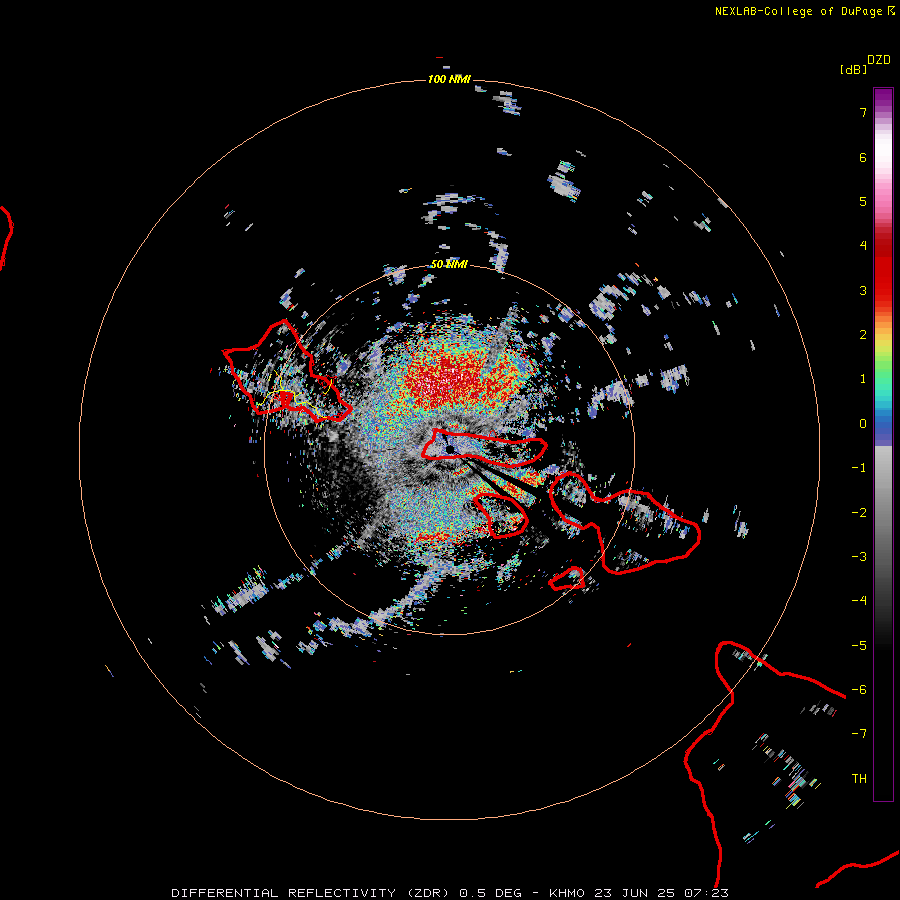
Task: Click the positive 4 tick label
Action: click(863, 246)
